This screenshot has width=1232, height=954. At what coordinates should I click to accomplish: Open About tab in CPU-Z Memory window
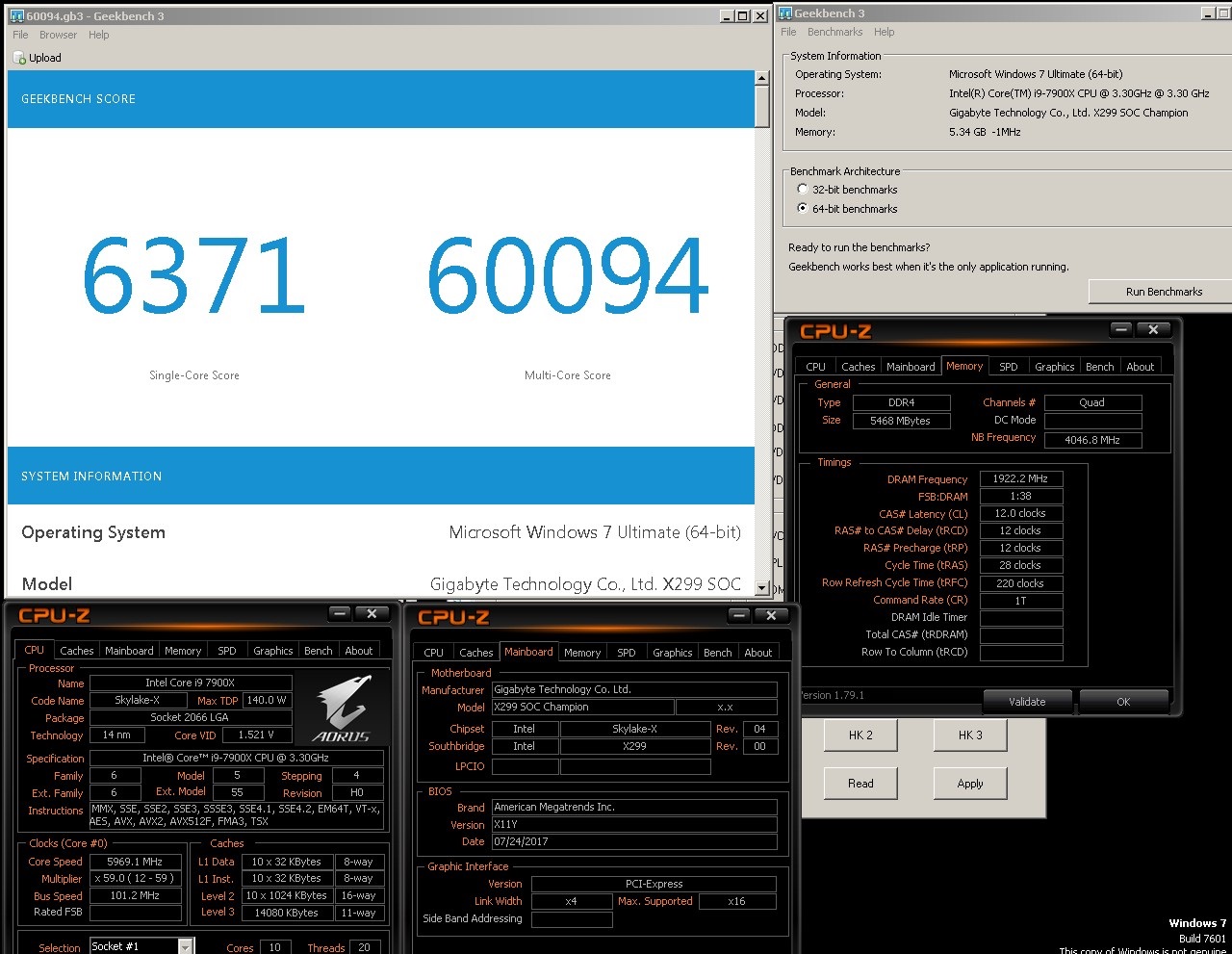pos(1141,367)
